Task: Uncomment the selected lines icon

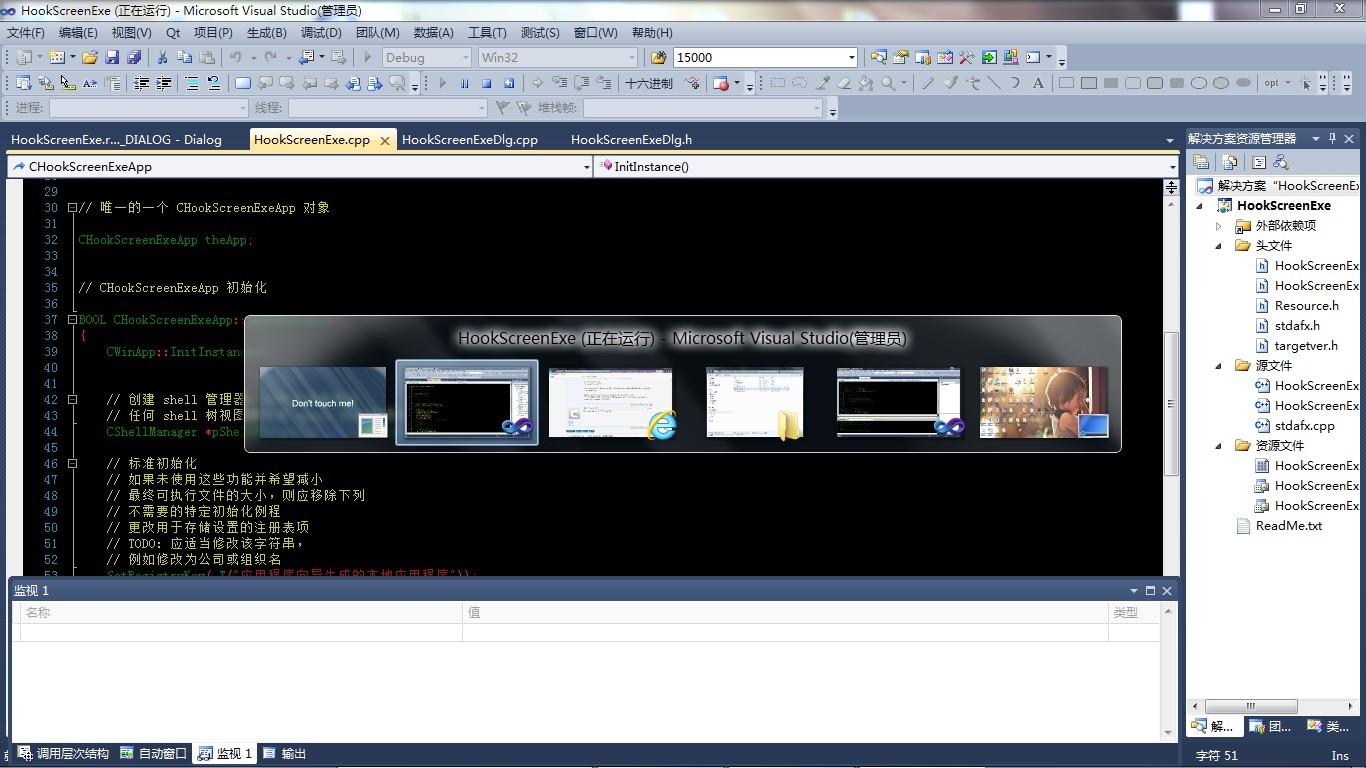Action: [x=213, y=84]
